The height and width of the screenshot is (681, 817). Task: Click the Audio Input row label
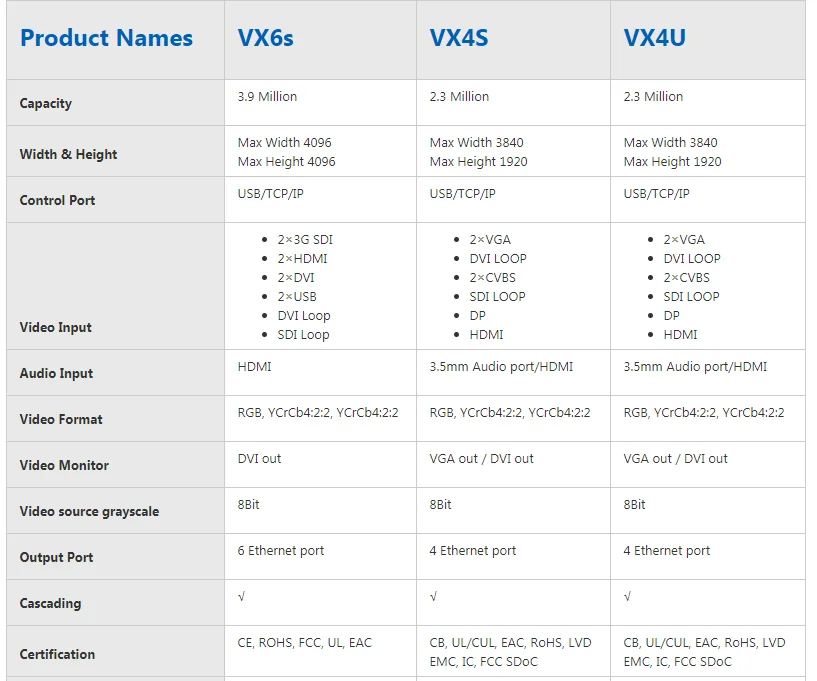coord(56,373)
